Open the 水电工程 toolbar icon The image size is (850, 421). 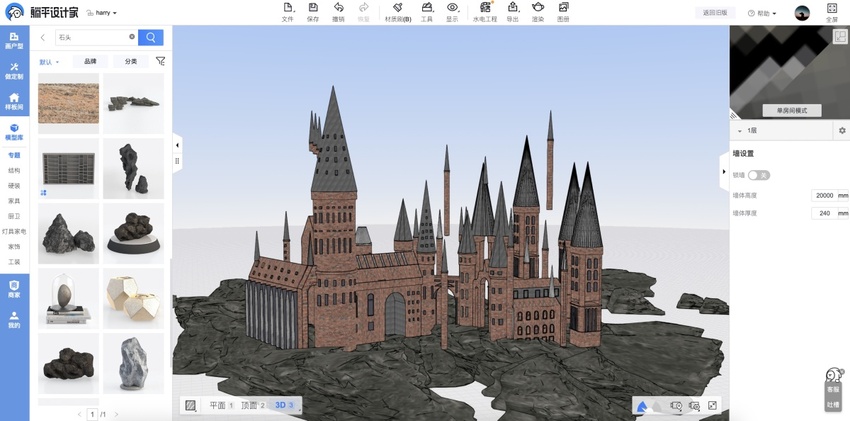point(484,12)
